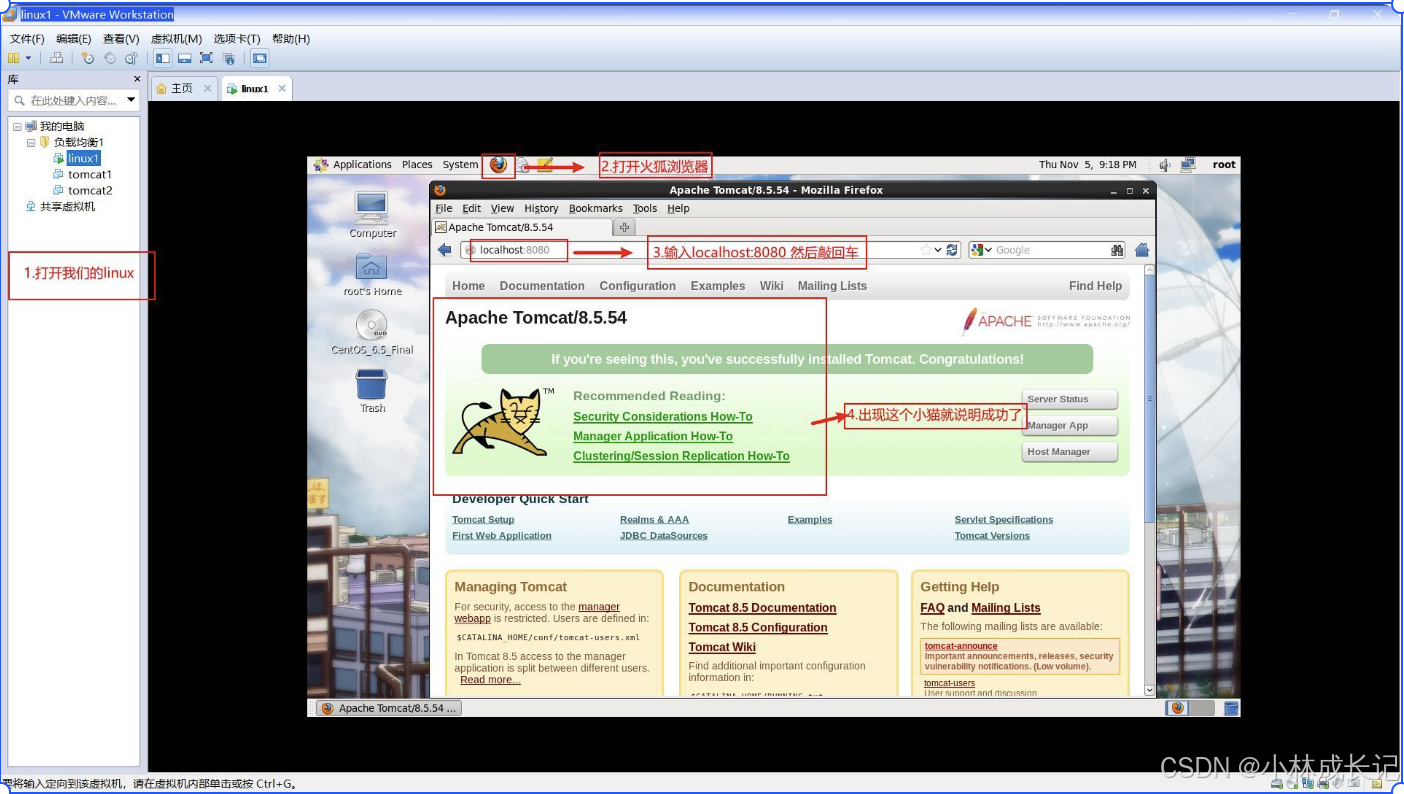Open Firefox's Bookmarks menu
Image resolution: width=1404 pixels, height=794 pixels.
coord(595,208)
